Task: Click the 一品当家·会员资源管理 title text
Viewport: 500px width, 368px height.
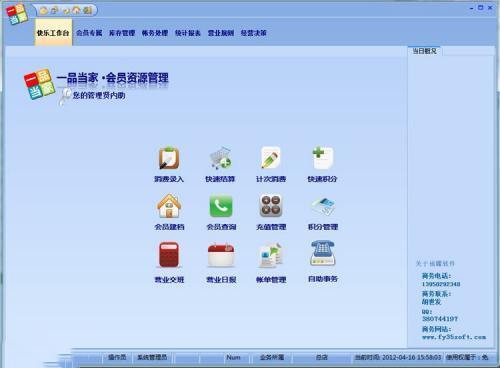Action: 112,78
